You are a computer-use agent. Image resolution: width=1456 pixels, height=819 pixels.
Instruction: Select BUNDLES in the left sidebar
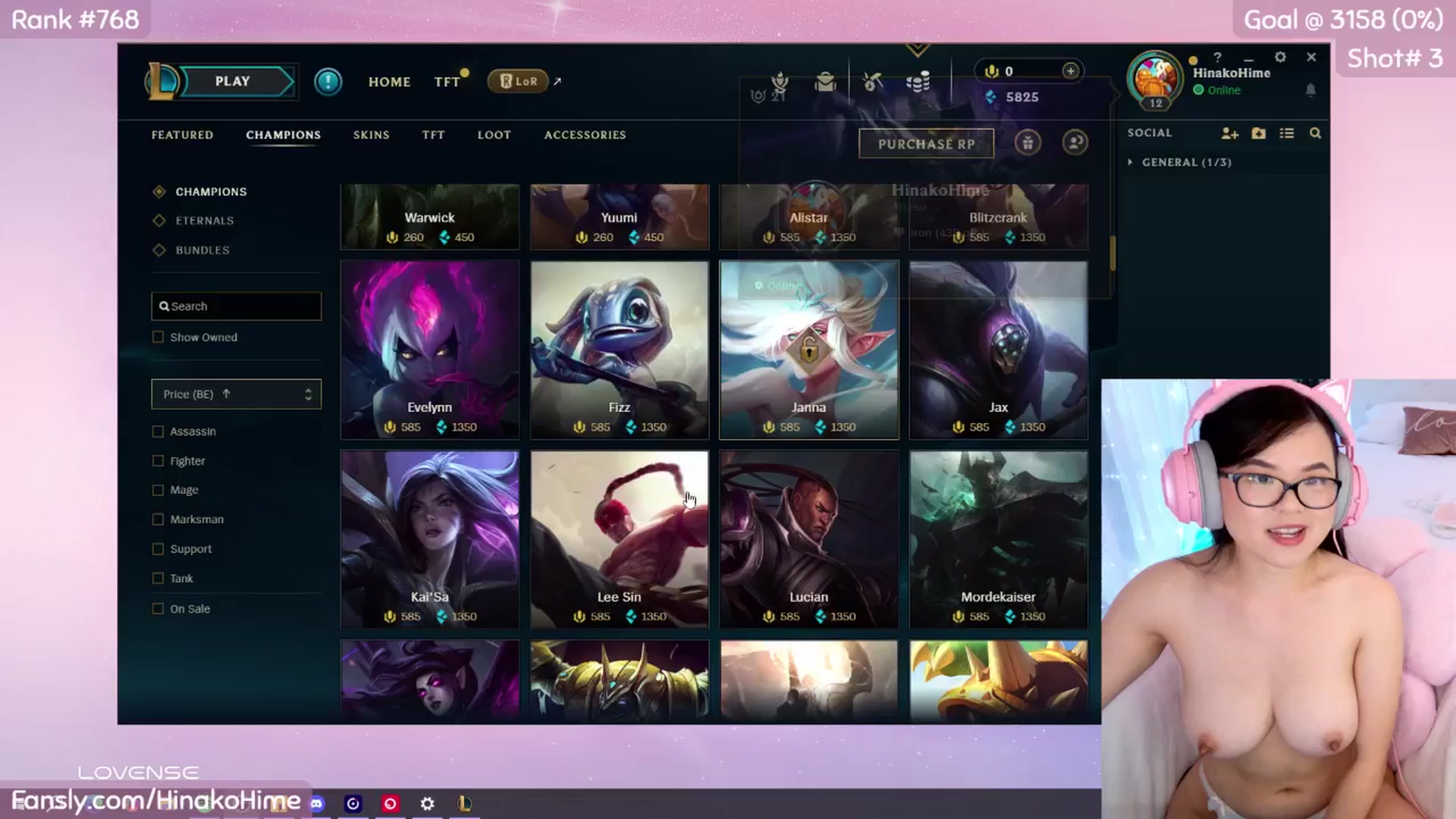pos(202,250)
